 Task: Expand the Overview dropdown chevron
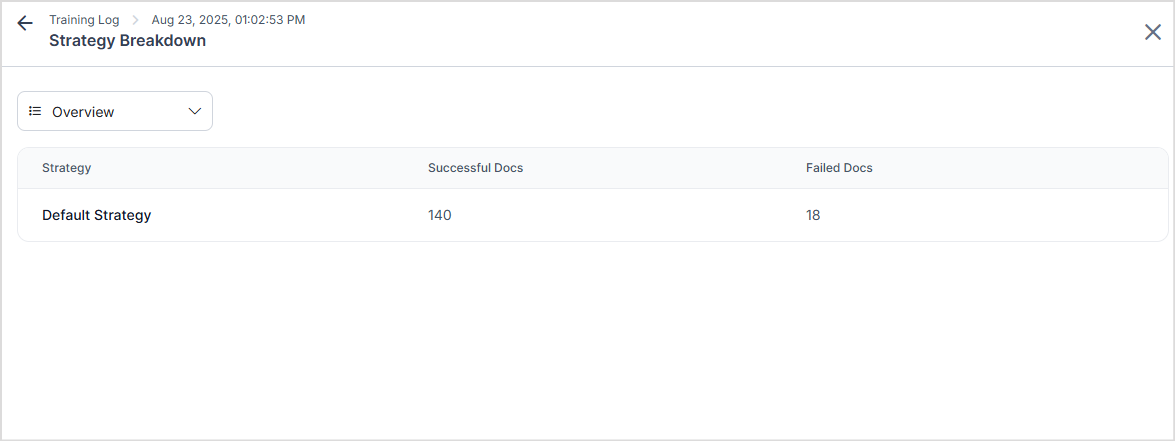point(195,111)
